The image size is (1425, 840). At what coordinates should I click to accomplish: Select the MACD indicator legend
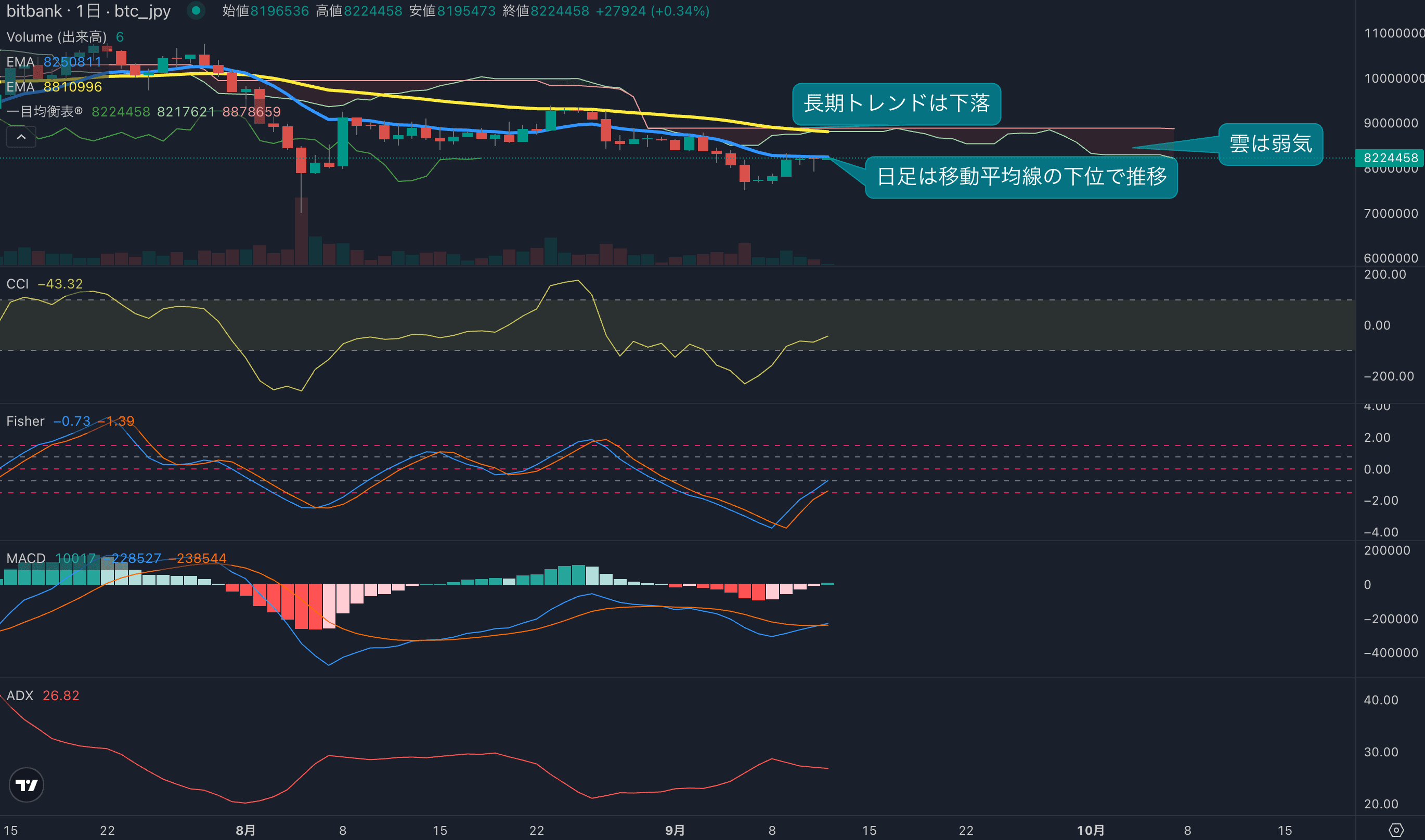tap(25, 558)
